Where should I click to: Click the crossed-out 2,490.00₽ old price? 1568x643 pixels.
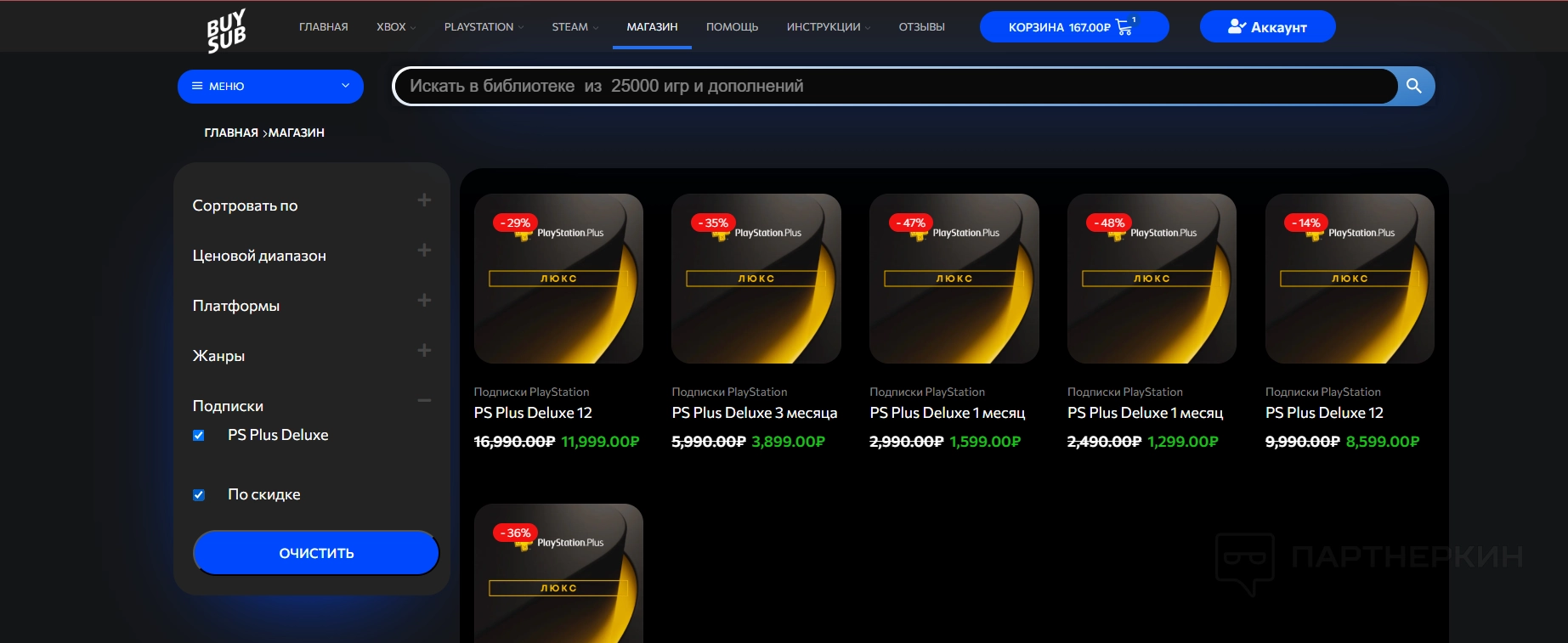coord(1105,442)
